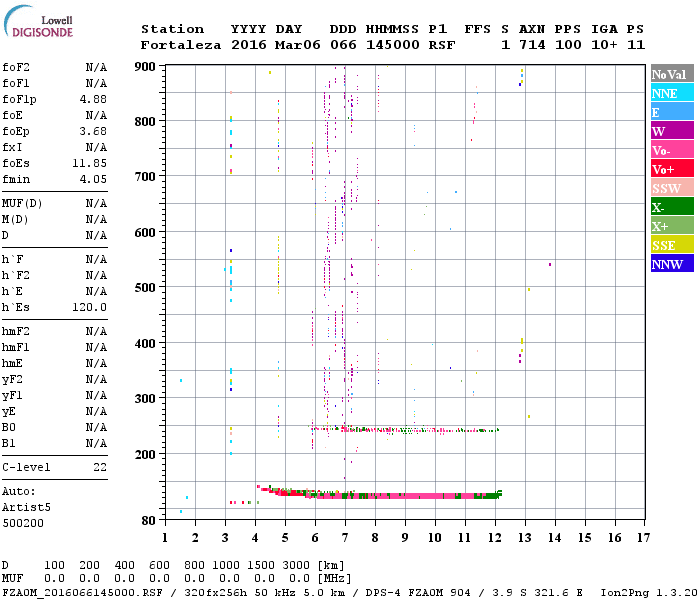Click the 066 day-of-year value
The height and width of the screenshot is (600, 700).
click(x=343, y=45)
